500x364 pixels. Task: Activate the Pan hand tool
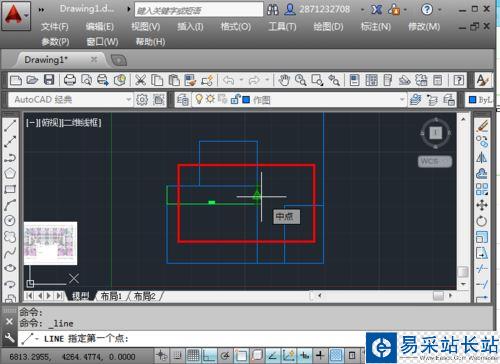pos(284,80)
